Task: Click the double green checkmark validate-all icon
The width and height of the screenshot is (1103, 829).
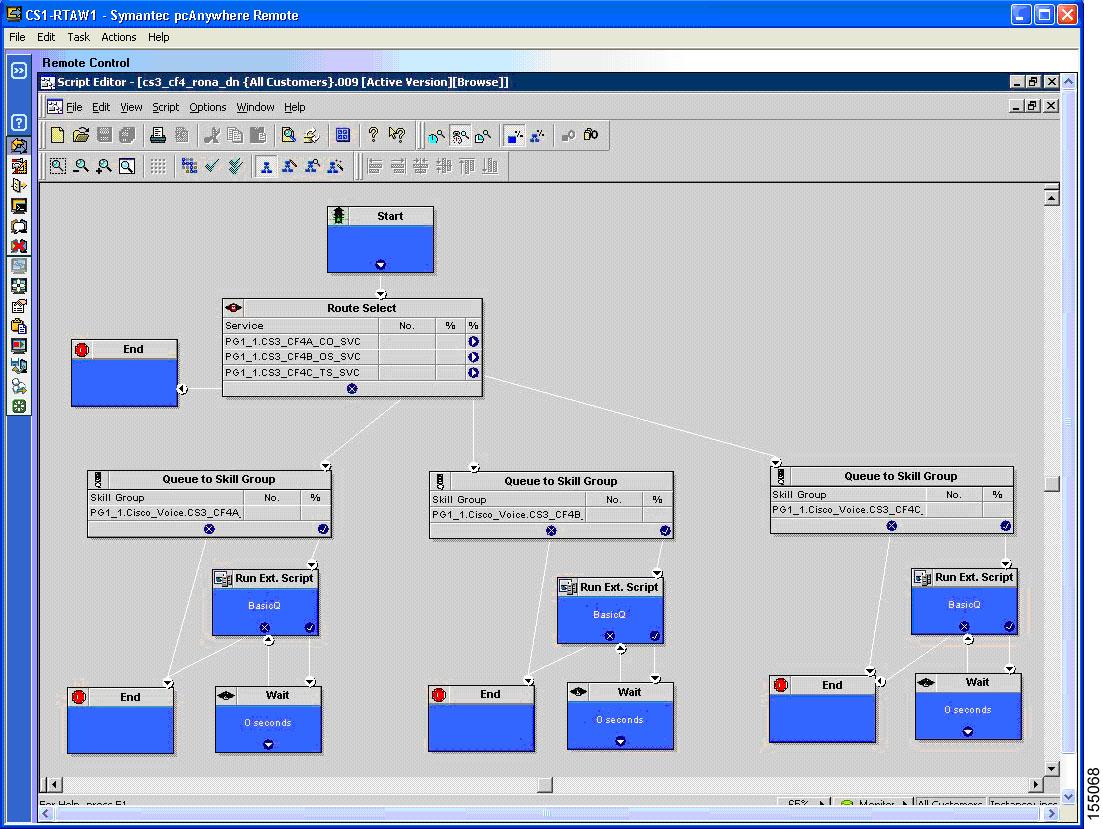Action: pyautogui.click(x=236, y=166)
